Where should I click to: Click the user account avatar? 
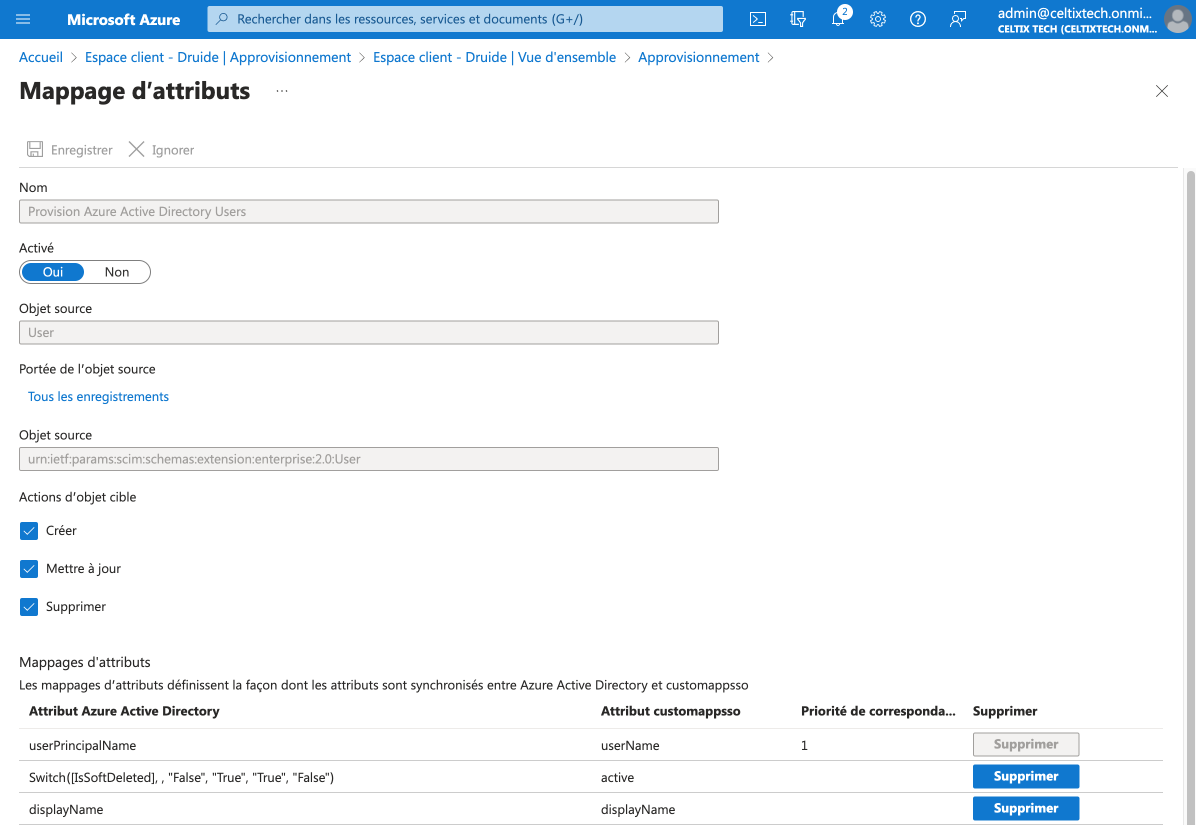(x=1178, y=19)
